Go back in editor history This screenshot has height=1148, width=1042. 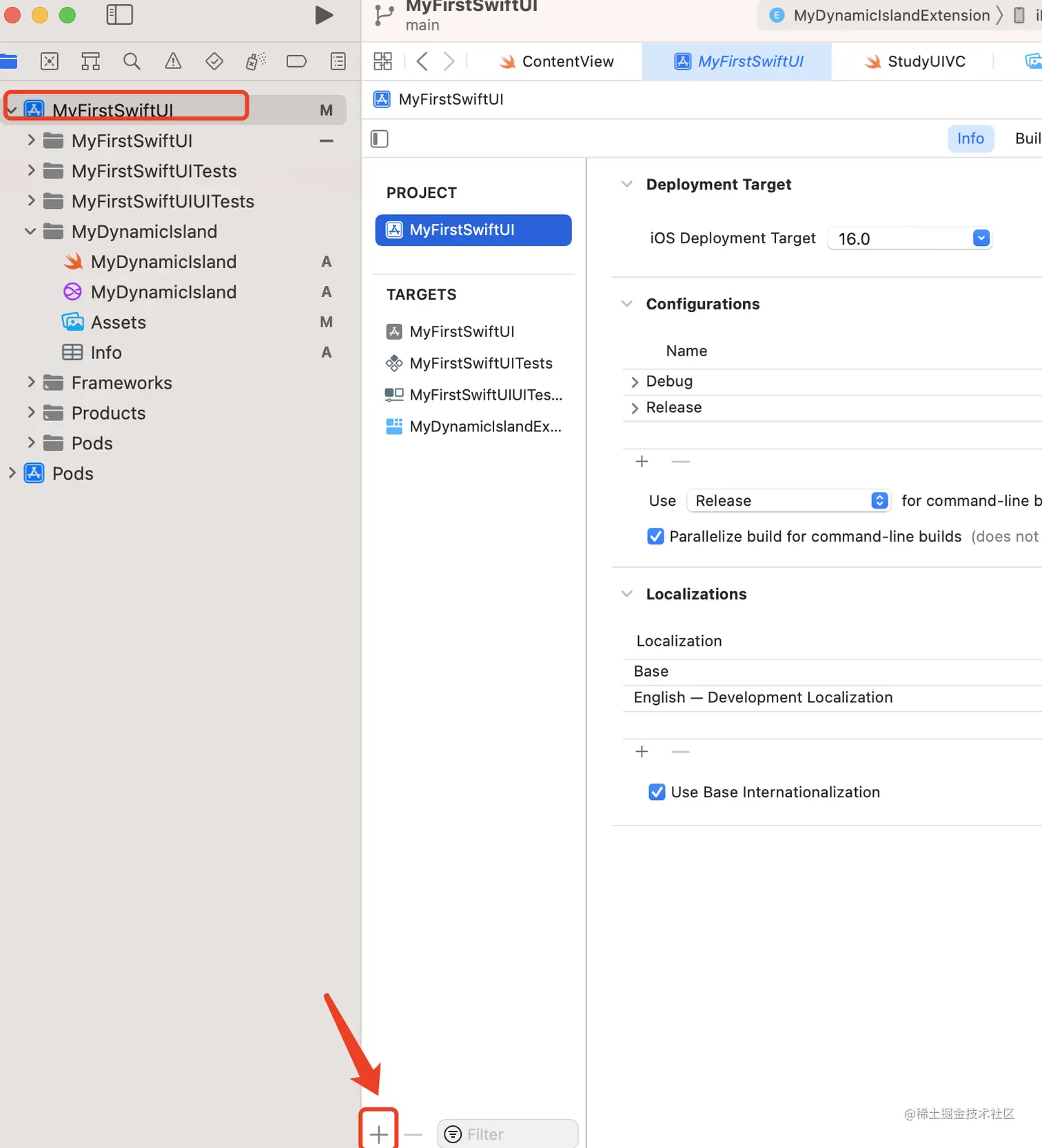click(422, 61)
